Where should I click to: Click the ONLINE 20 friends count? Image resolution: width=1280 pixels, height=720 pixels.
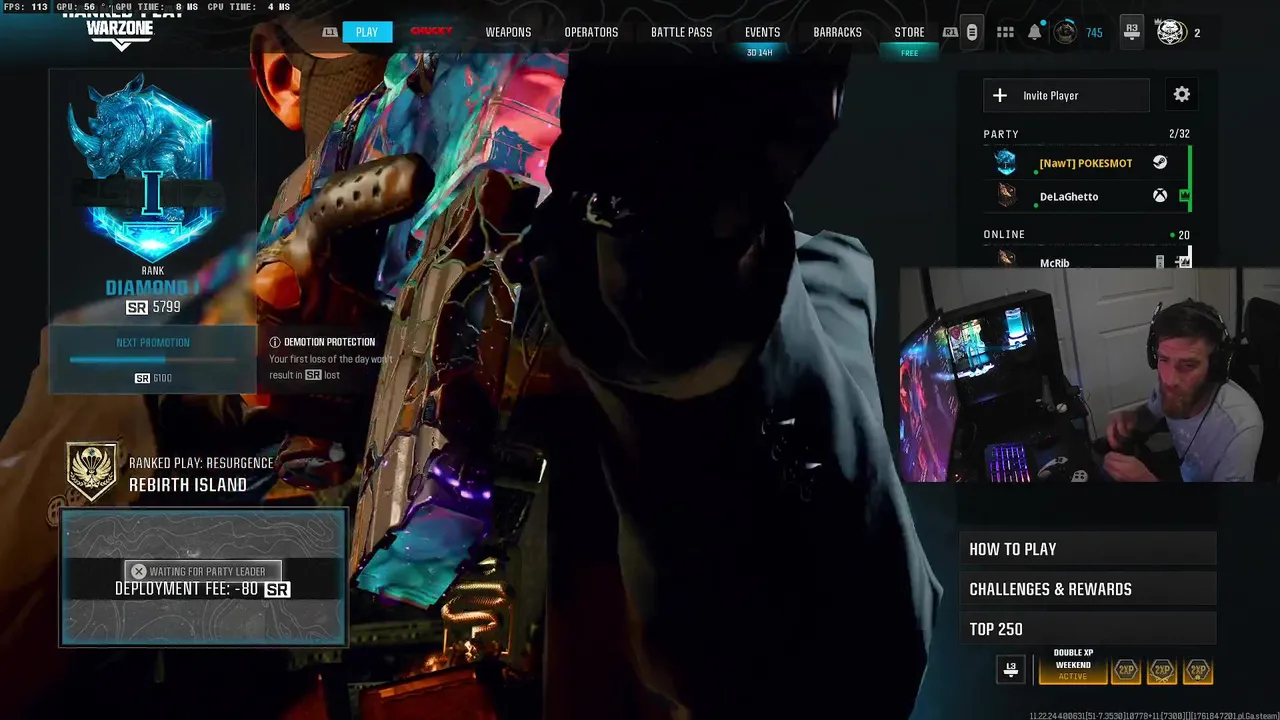pos(1180,235)
